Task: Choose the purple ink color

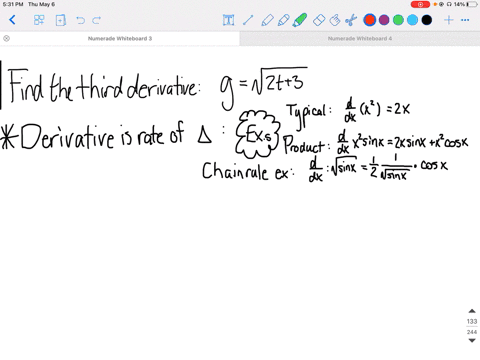Action: click(384, 20)
